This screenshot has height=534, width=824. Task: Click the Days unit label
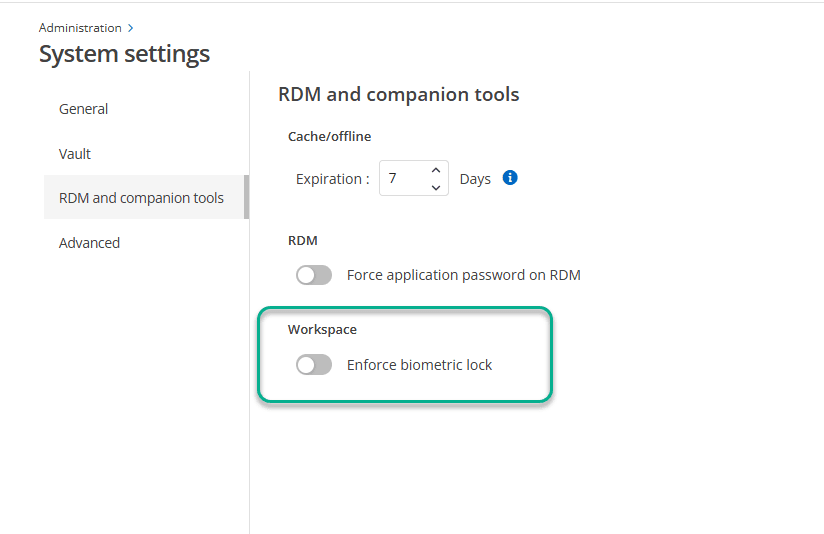coord(475,179)
